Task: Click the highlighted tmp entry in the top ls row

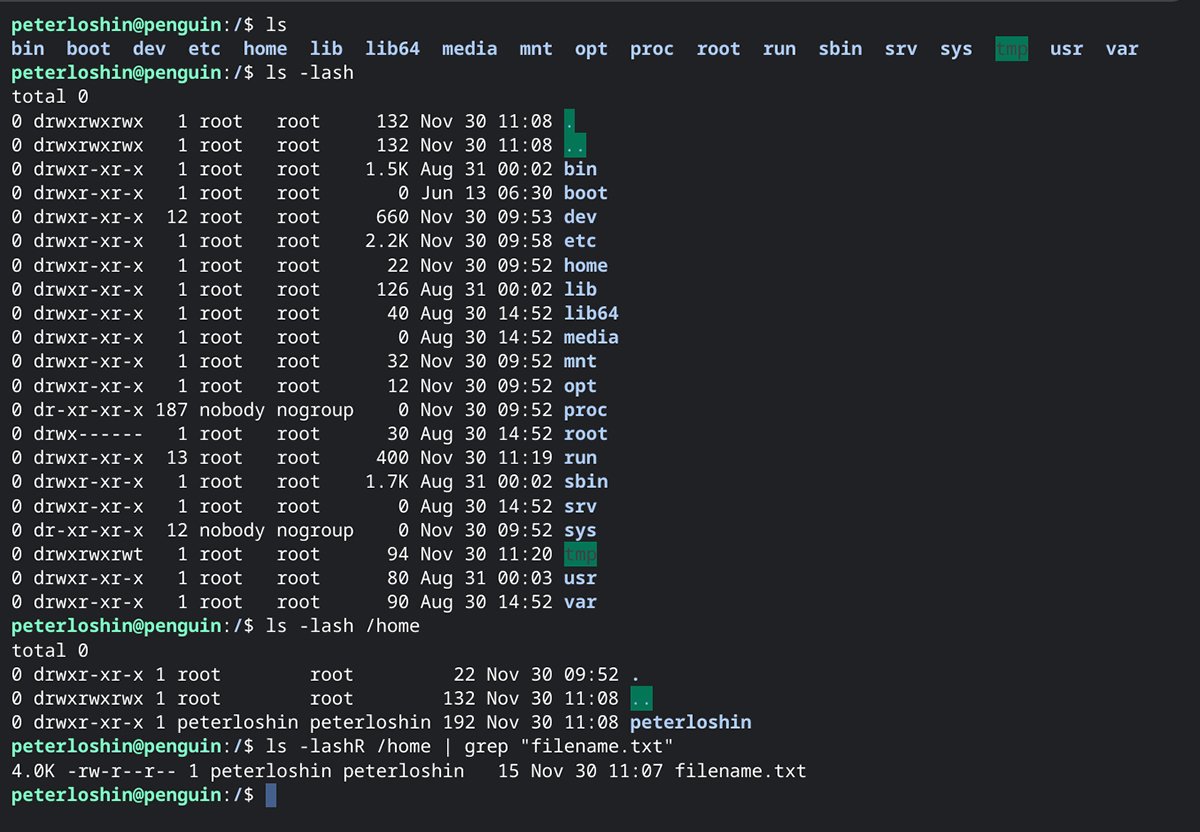Action: pos(1011,48)
